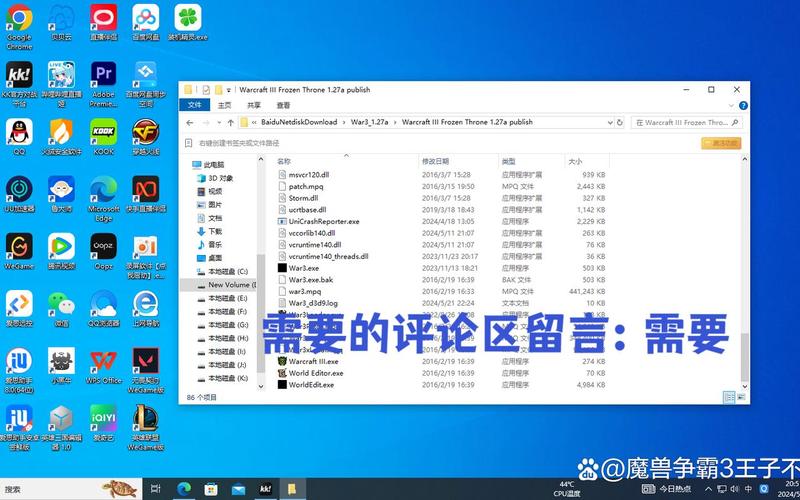
Task: Launch League of Legends WeGame icon
Action: click(x=146, y=428)
